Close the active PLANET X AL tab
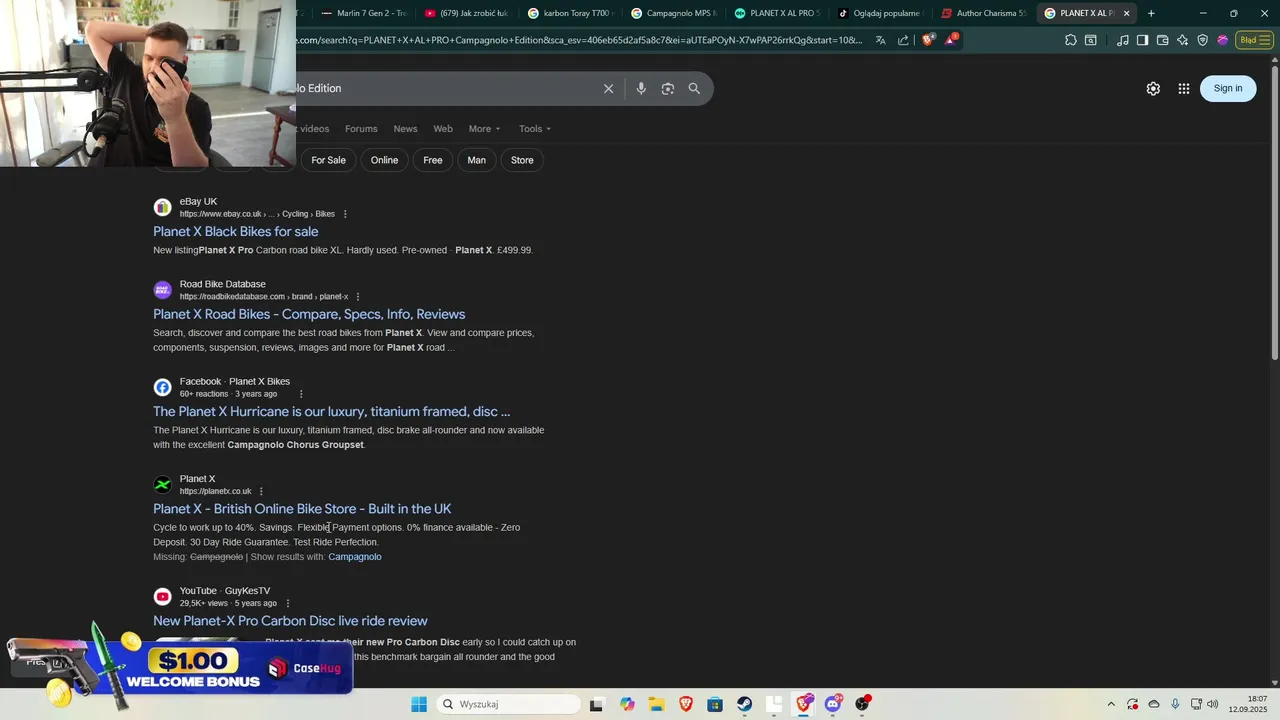Viewport: 1280px width, 720px height. click(1126, 13)
